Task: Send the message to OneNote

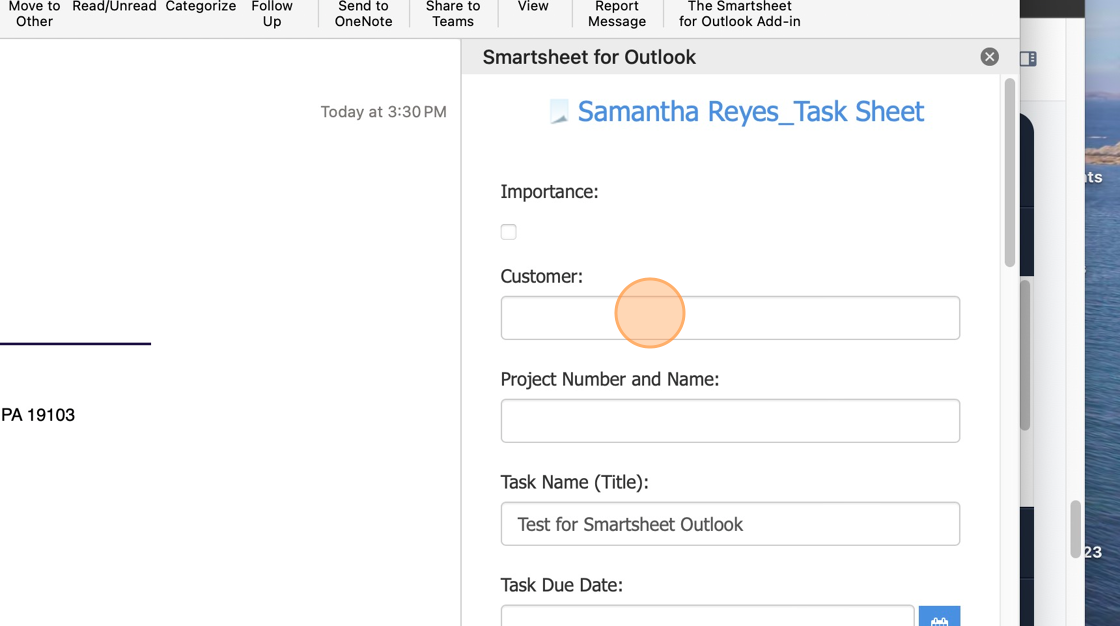Action: coord(364,14)
